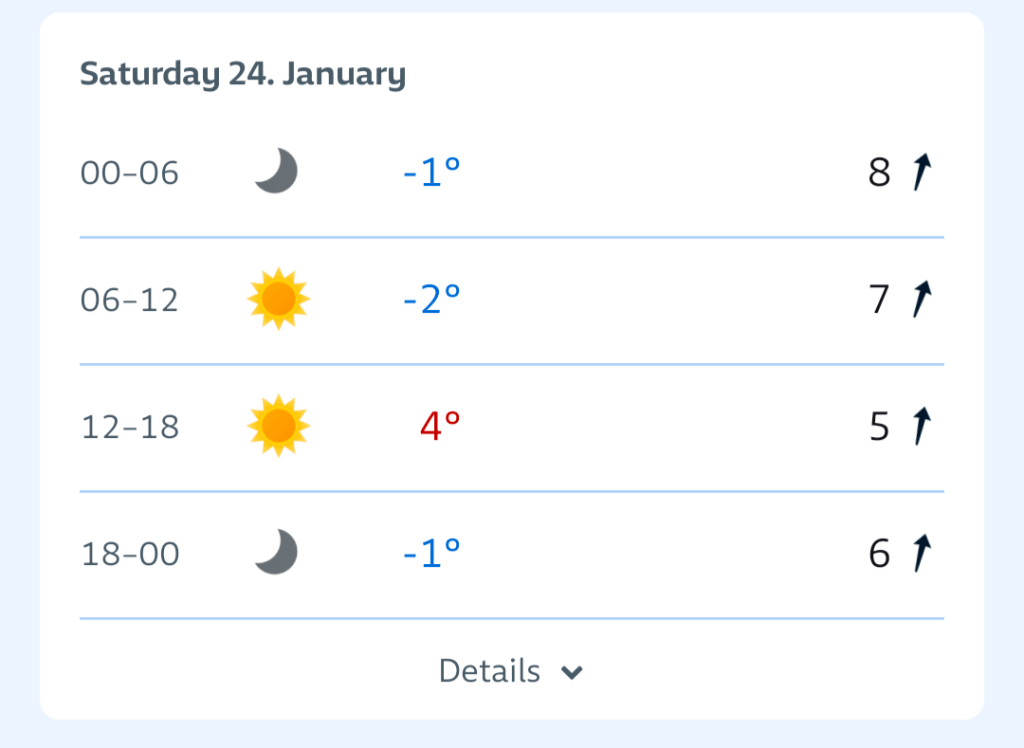Click the wind arrow beside speed 8

(922, 173)
